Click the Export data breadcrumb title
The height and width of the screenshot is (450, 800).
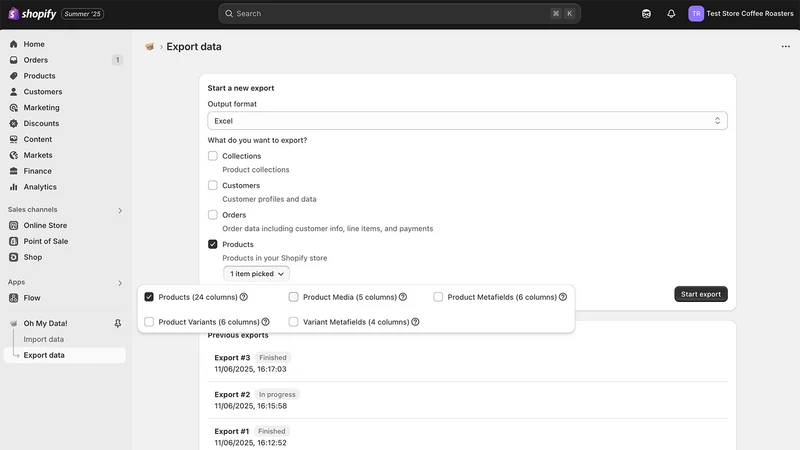pyautogui.click(x=194, y=46)
